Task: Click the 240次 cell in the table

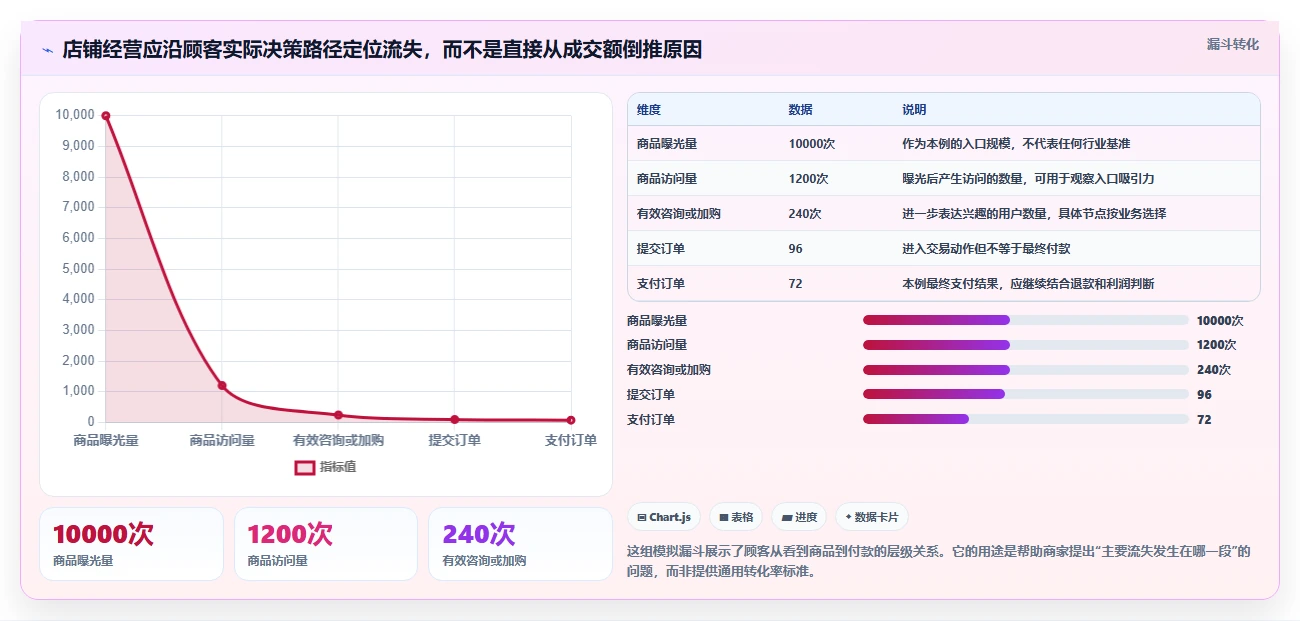Action: (x=805, y=214)
